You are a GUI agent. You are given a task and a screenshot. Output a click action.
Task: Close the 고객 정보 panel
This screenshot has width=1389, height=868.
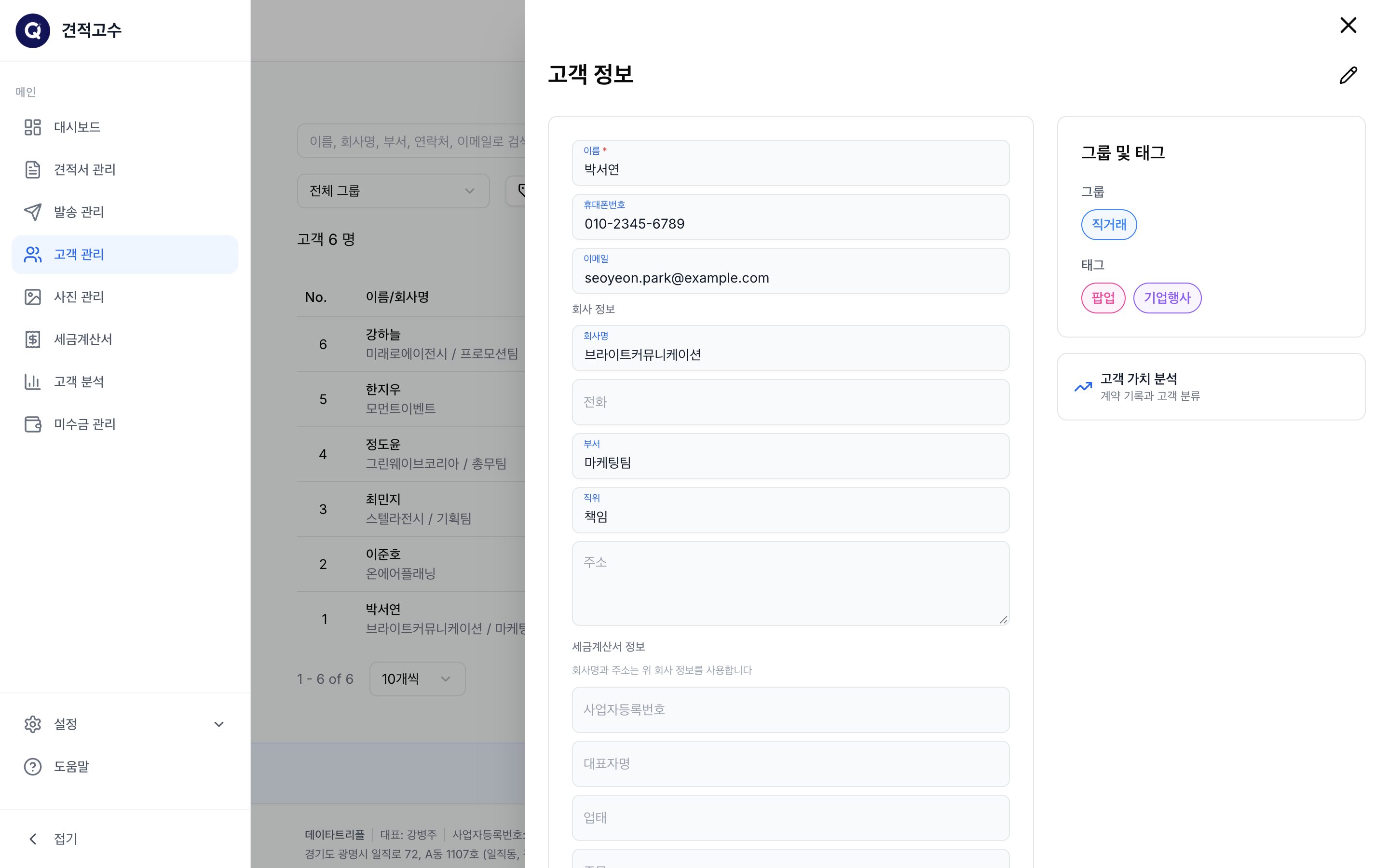click(x=1348, y=25)
